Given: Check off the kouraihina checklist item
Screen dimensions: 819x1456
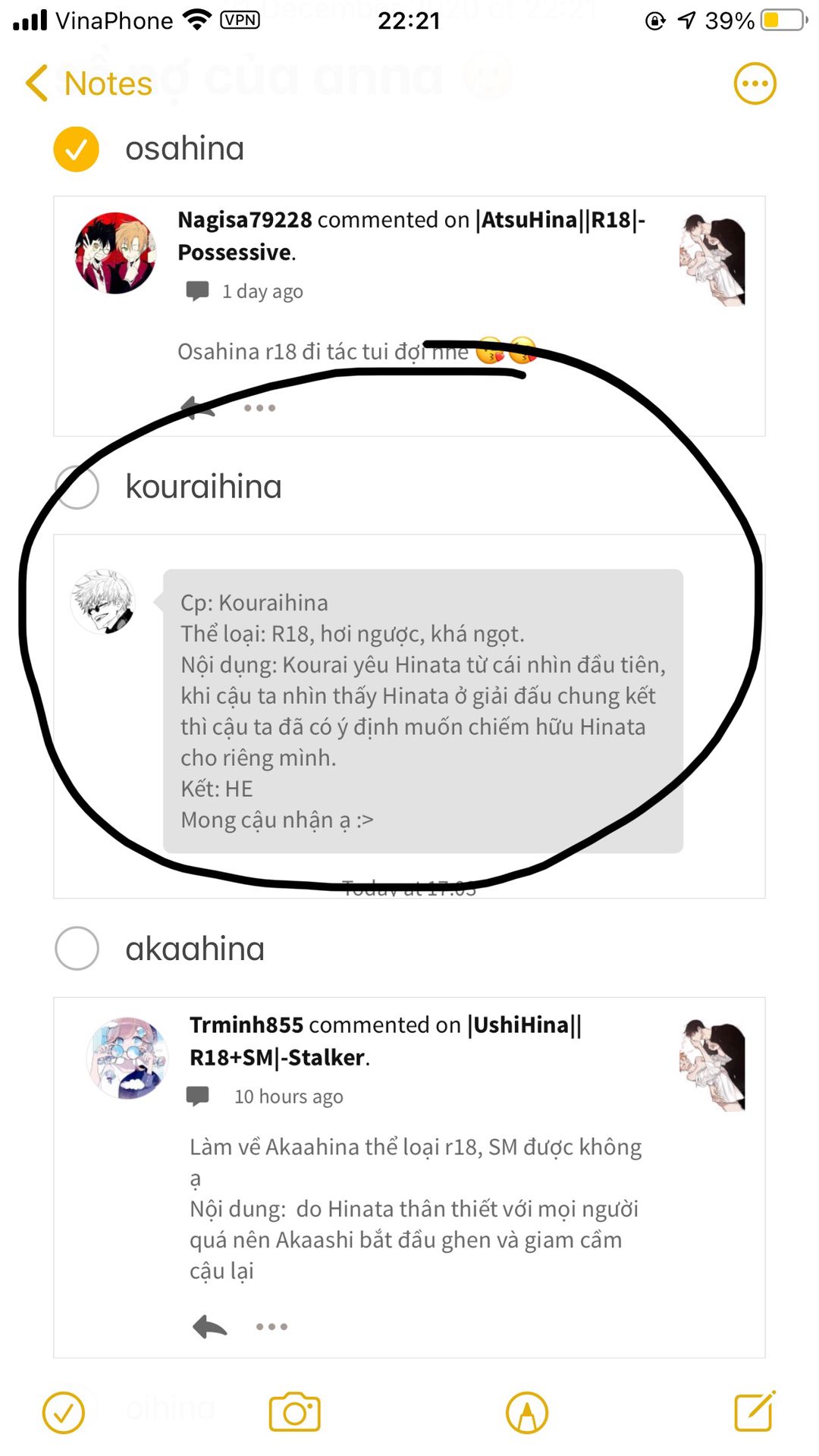Looking at the screenshot, I should tap(77, 487).
